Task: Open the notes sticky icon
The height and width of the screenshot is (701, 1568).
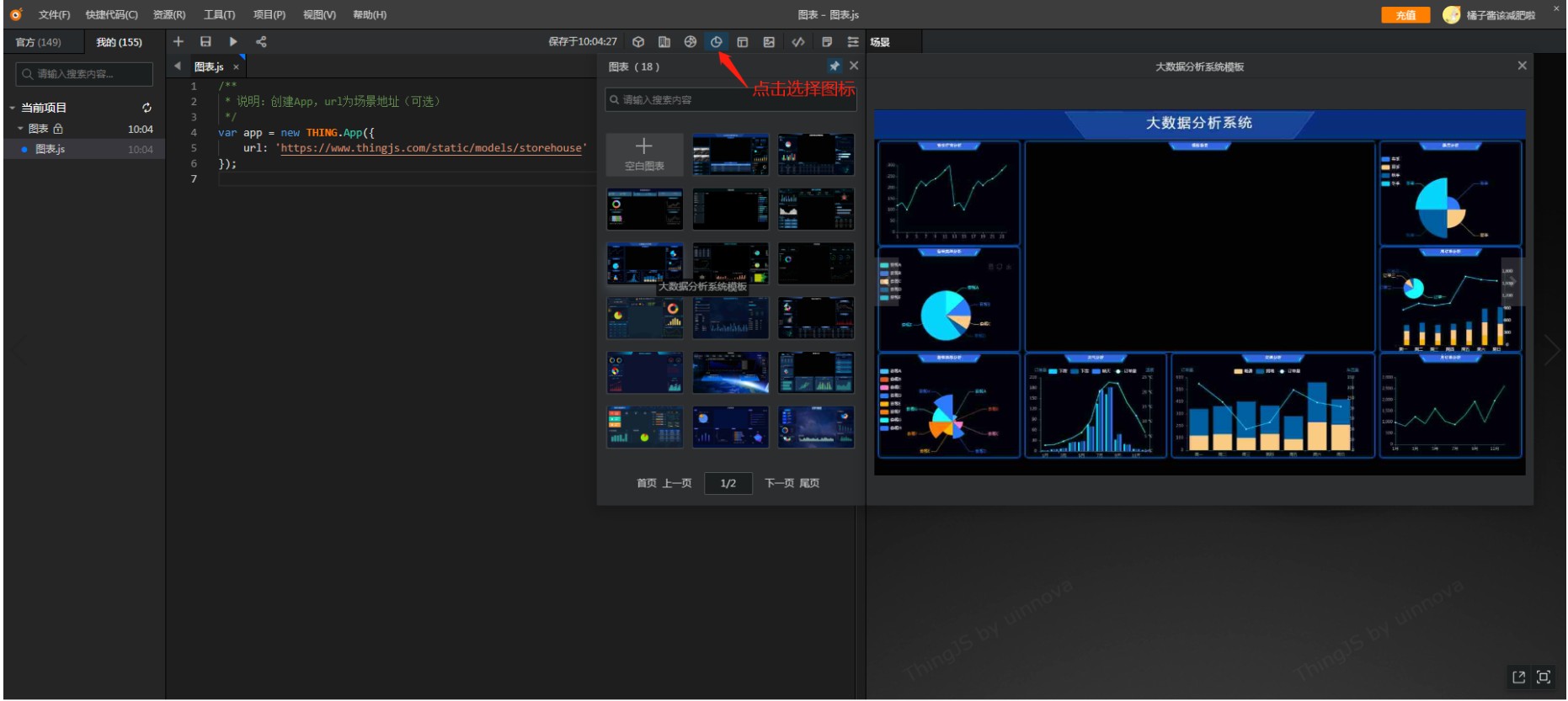Action: 827,41
